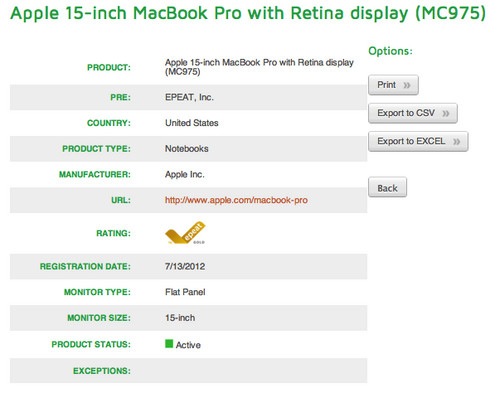
Task: Click the United States country value
Action: 192,123
